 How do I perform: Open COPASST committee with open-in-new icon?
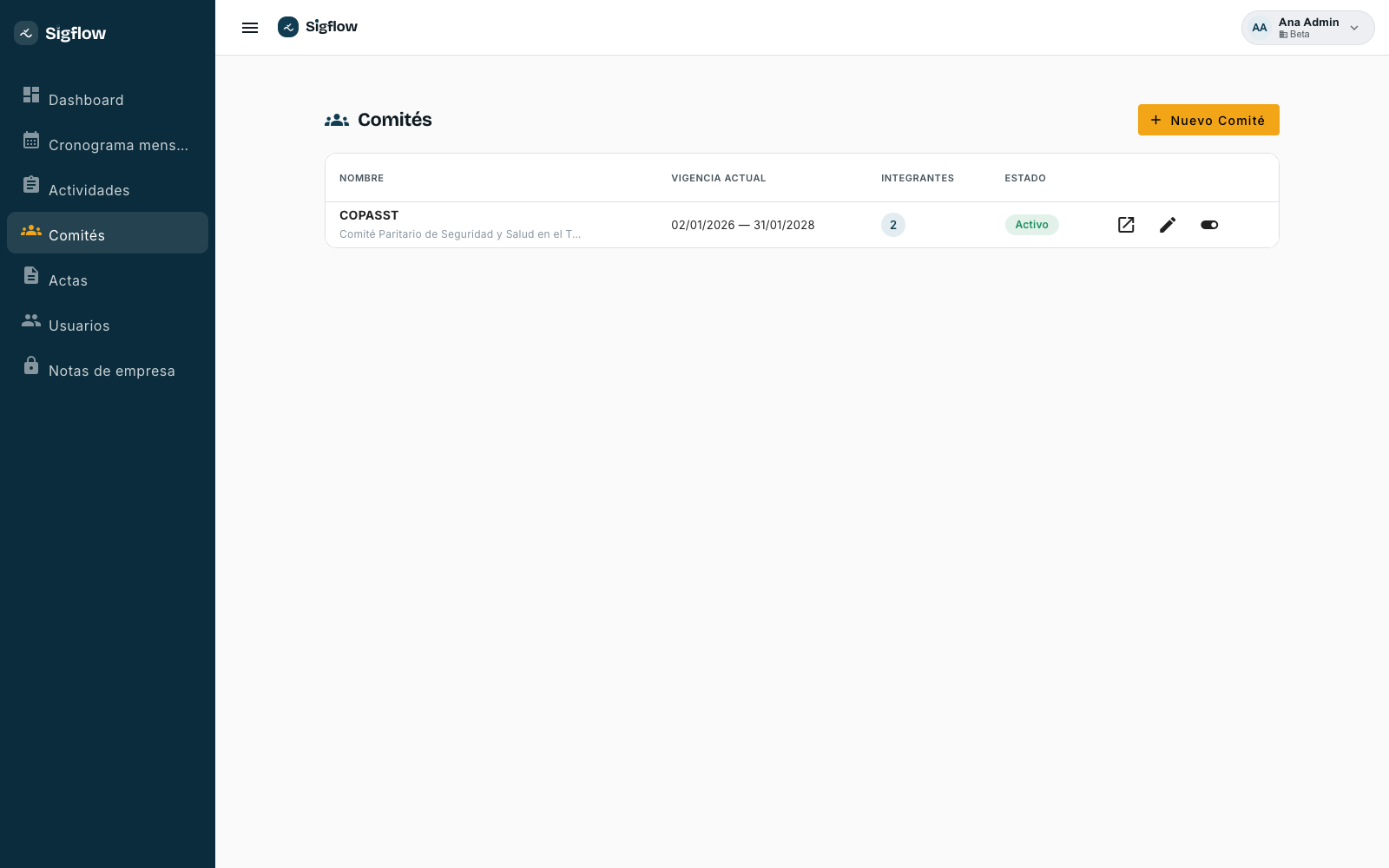(x=1126, y=225)
